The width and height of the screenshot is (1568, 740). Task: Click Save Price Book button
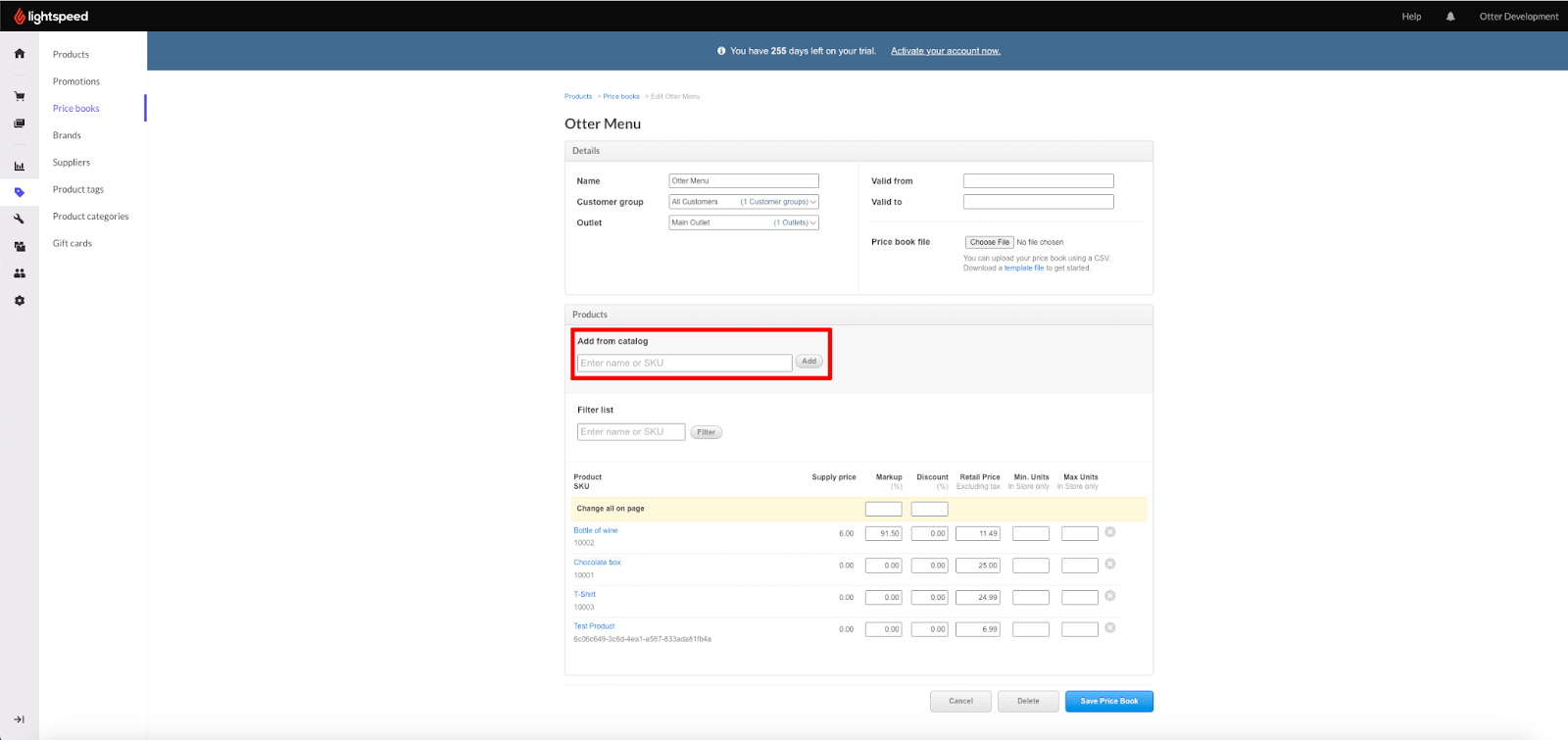pos(1109,701)
